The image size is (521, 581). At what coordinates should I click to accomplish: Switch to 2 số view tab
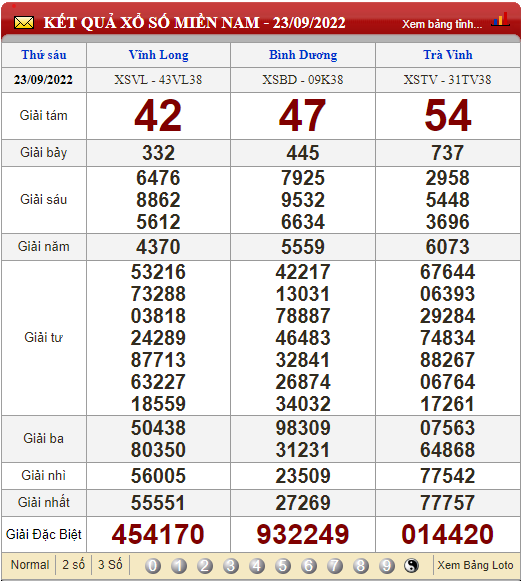73,565
